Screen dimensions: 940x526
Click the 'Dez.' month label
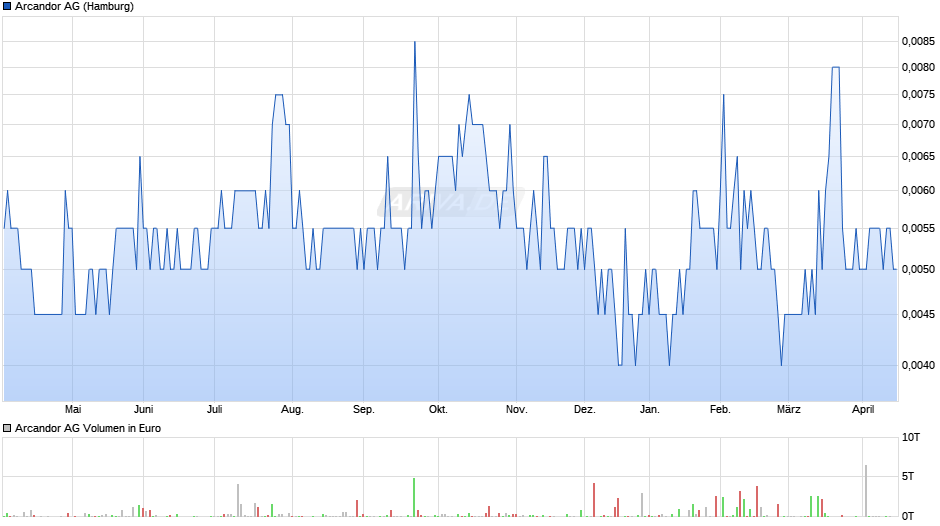[585, 409]
